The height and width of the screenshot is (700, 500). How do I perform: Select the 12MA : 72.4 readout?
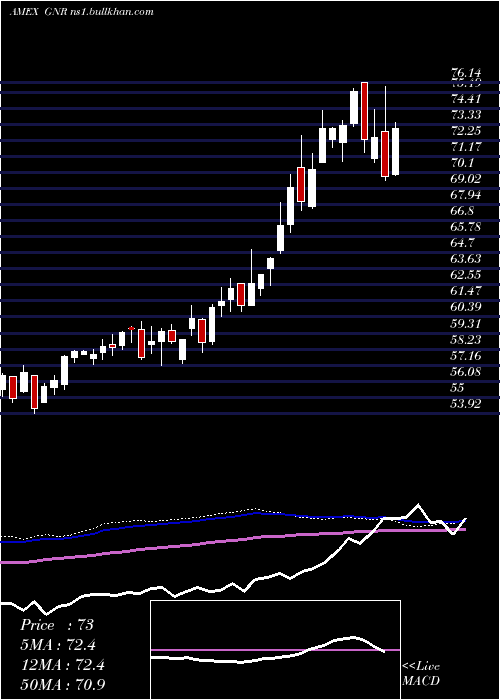[x=62, y=664]
